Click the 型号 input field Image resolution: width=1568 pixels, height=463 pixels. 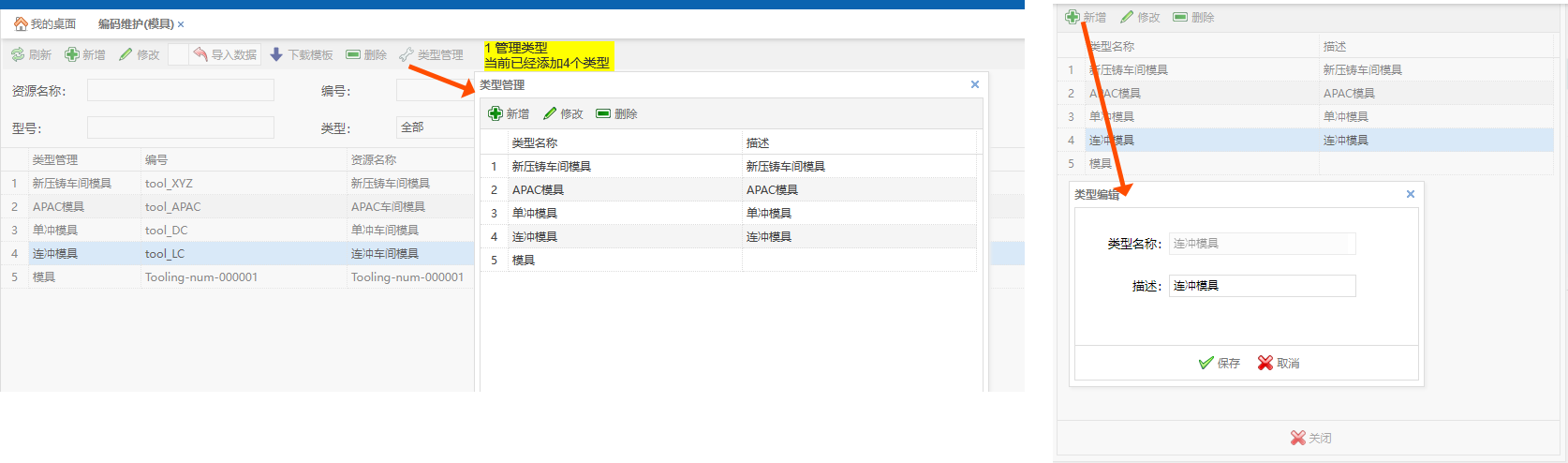pyautogui.click(x=181, y=128)
